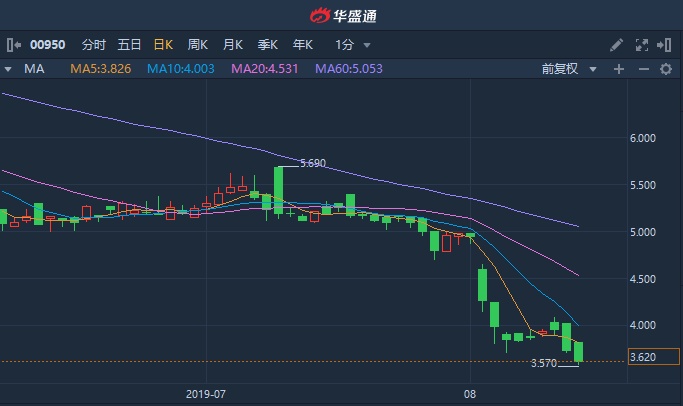Click the 5.000 price axis label
The image size is (683, 406).
642,232
